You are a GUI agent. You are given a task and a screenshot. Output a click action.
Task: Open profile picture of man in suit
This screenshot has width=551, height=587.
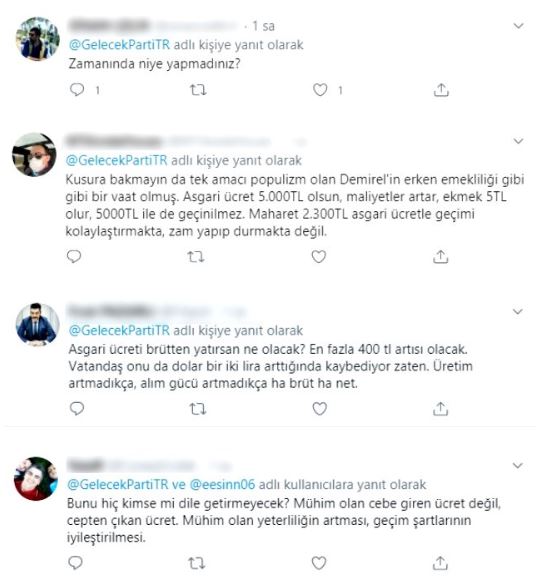point(37,325)
